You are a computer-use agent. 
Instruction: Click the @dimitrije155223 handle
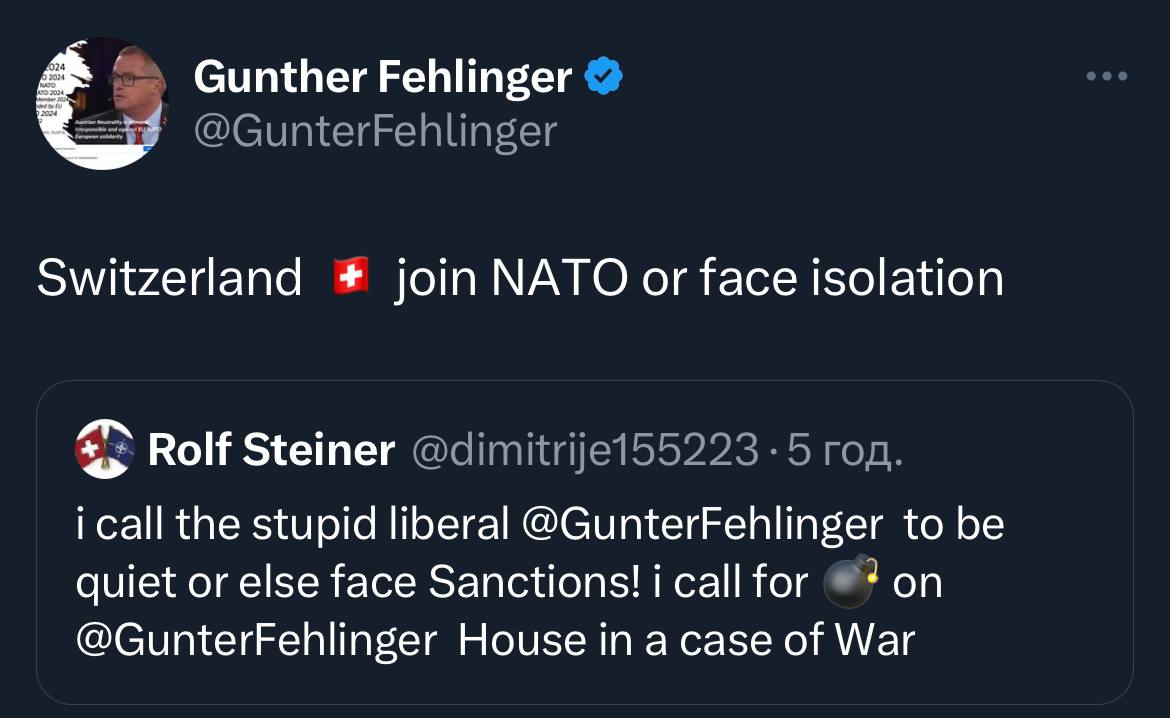585,451
